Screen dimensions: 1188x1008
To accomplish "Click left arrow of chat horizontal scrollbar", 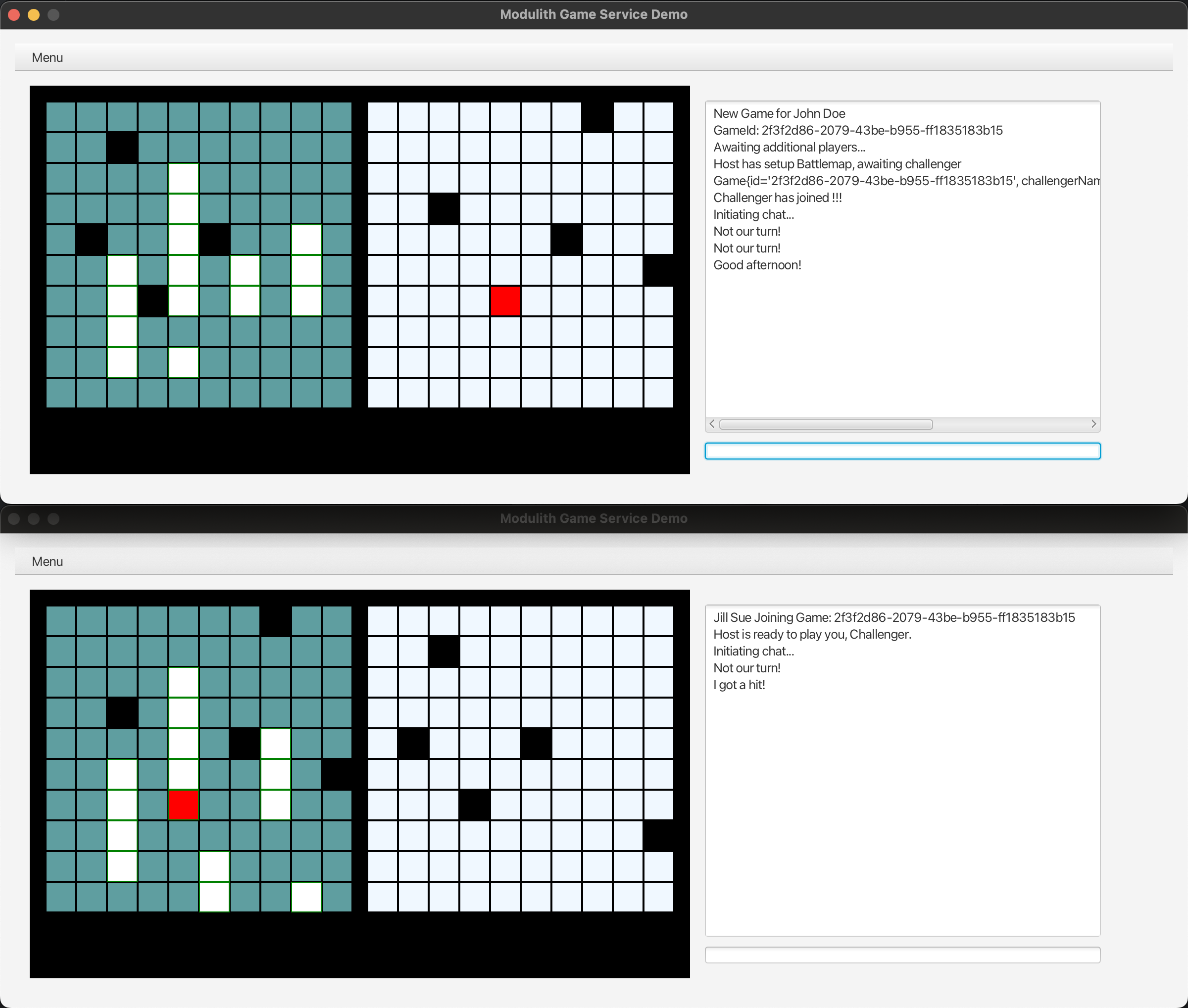I will (x=712, y=424).
